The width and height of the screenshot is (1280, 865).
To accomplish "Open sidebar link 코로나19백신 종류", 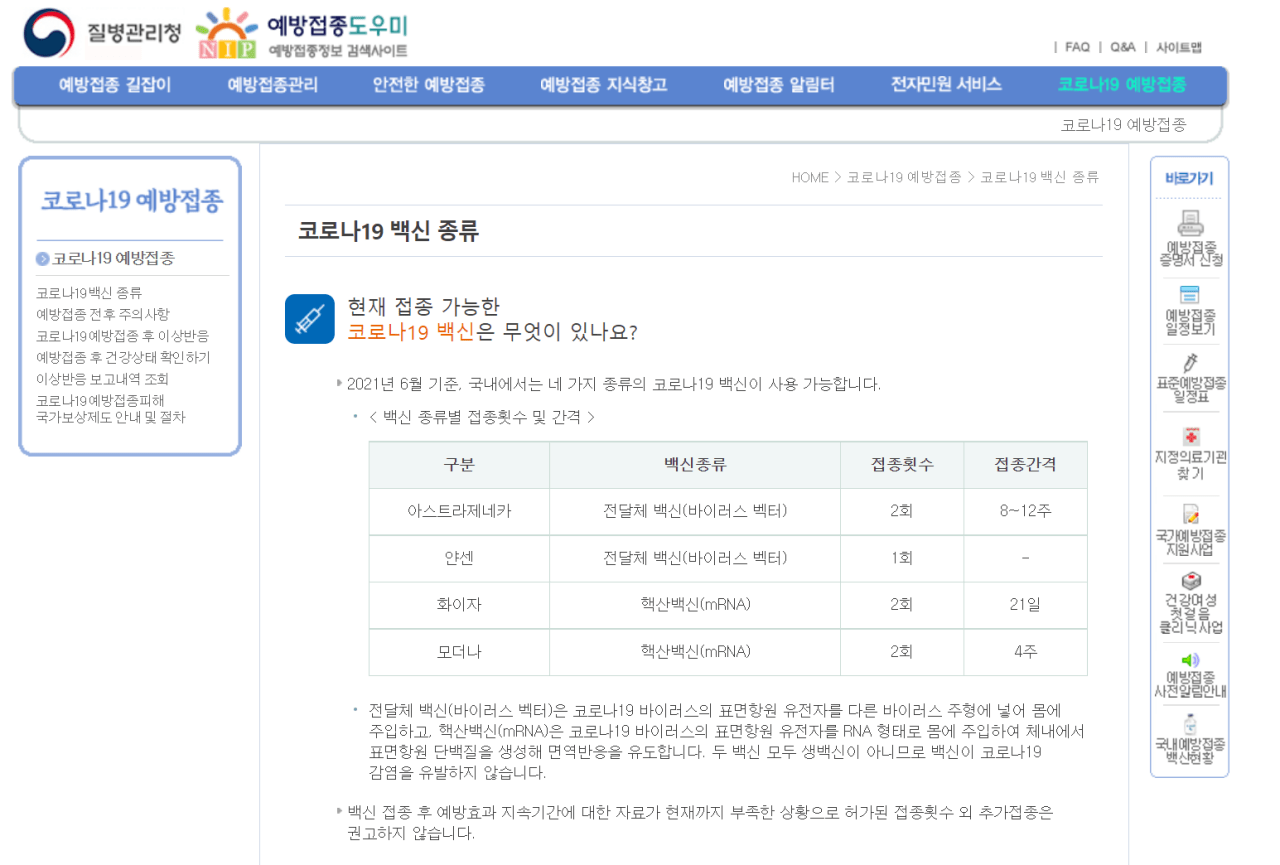I will pos(89,293).
